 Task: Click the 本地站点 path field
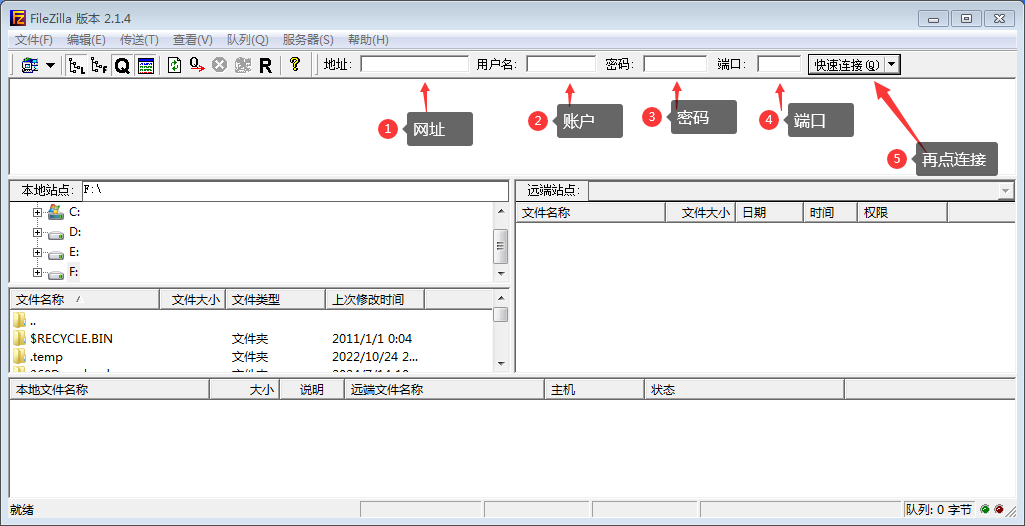click(x=295, y=191)
